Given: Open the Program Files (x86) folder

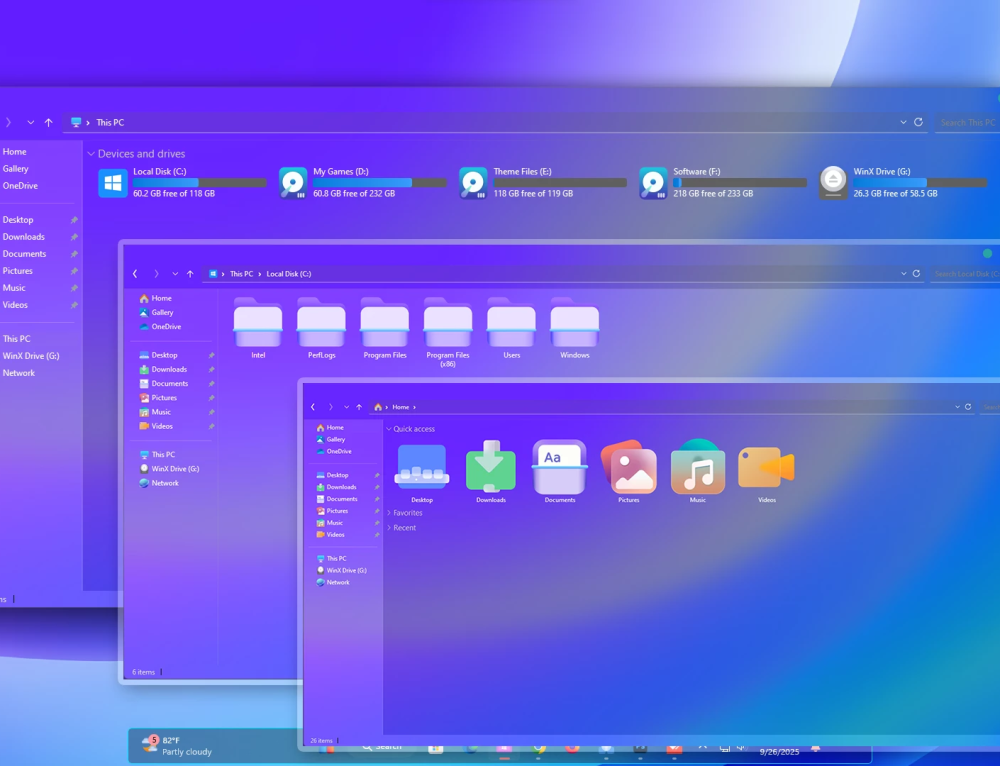Looking at the screenshot, I should click(x=447, y=322).
